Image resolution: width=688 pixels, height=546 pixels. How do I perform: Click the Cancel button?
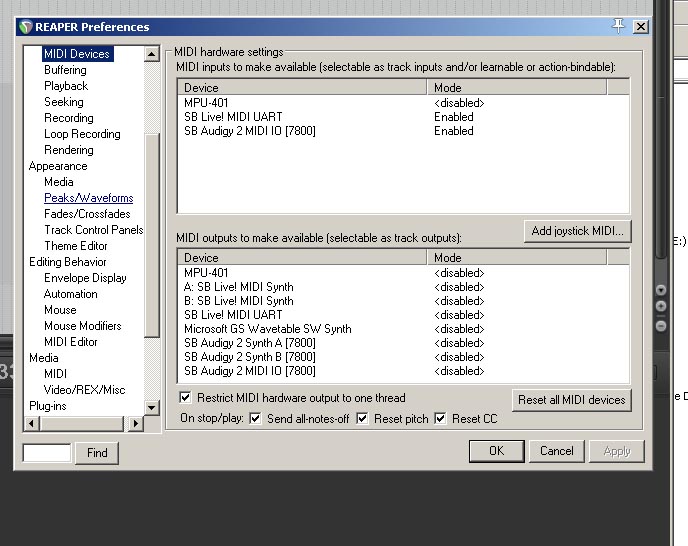click(x=556, y=451)
